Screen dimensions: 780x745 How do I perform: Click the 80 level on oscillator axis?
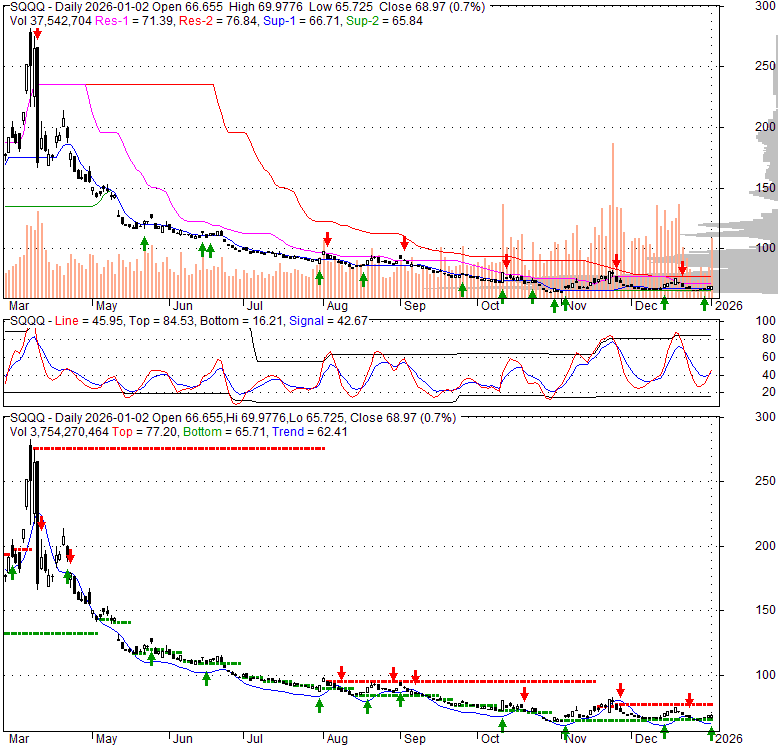click(x=769, y=339)
